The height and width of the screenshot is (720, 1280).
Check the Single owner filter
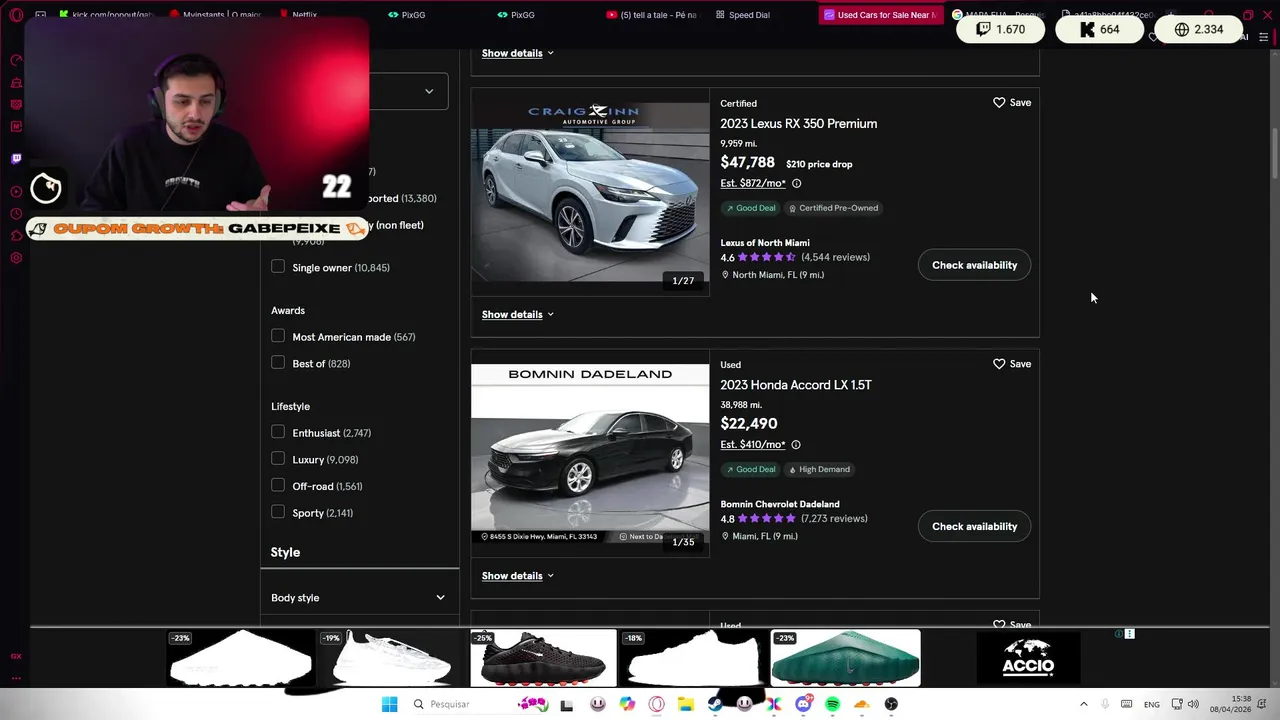click(278, 267)
